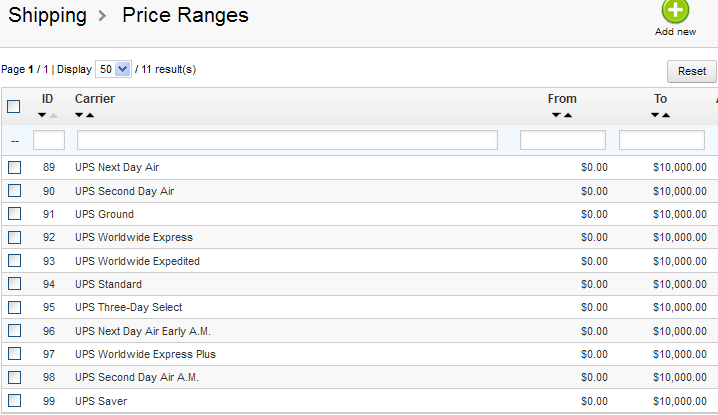Click ID 89 cell
The image size is (718, 415).
(x=49, y=167)
